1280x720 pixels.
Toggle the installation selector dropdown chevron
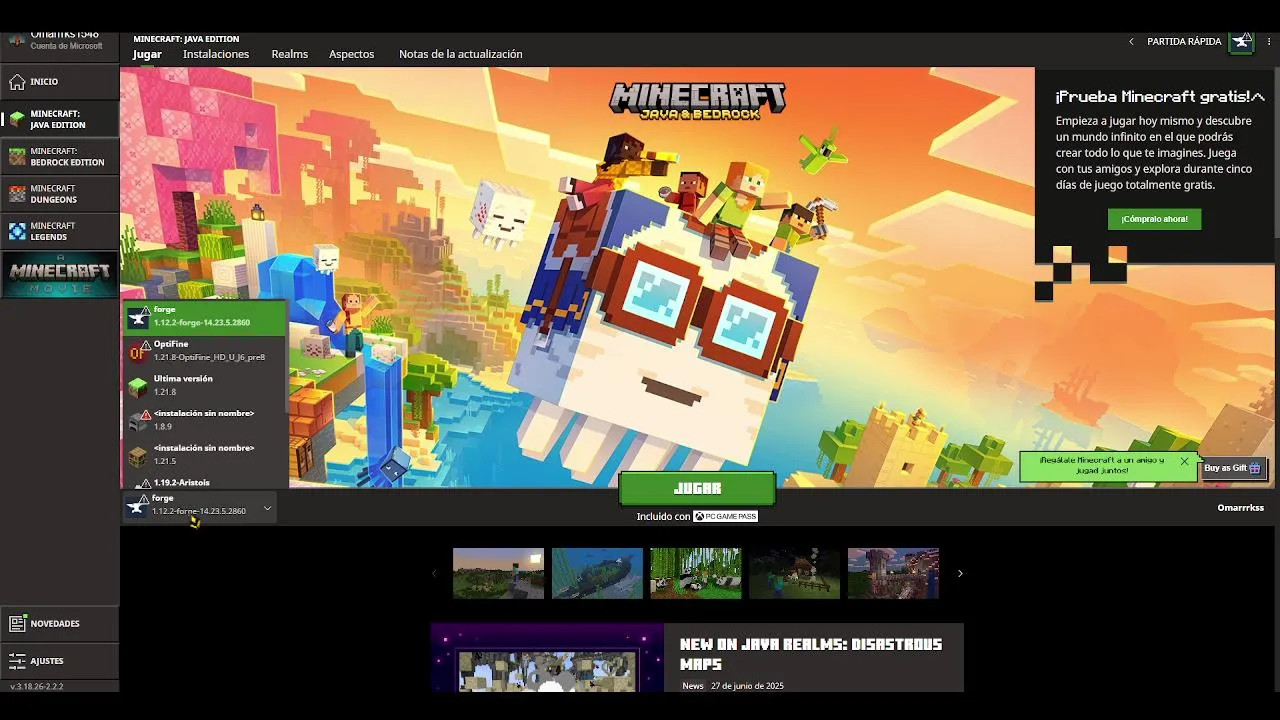click(267, 508)
